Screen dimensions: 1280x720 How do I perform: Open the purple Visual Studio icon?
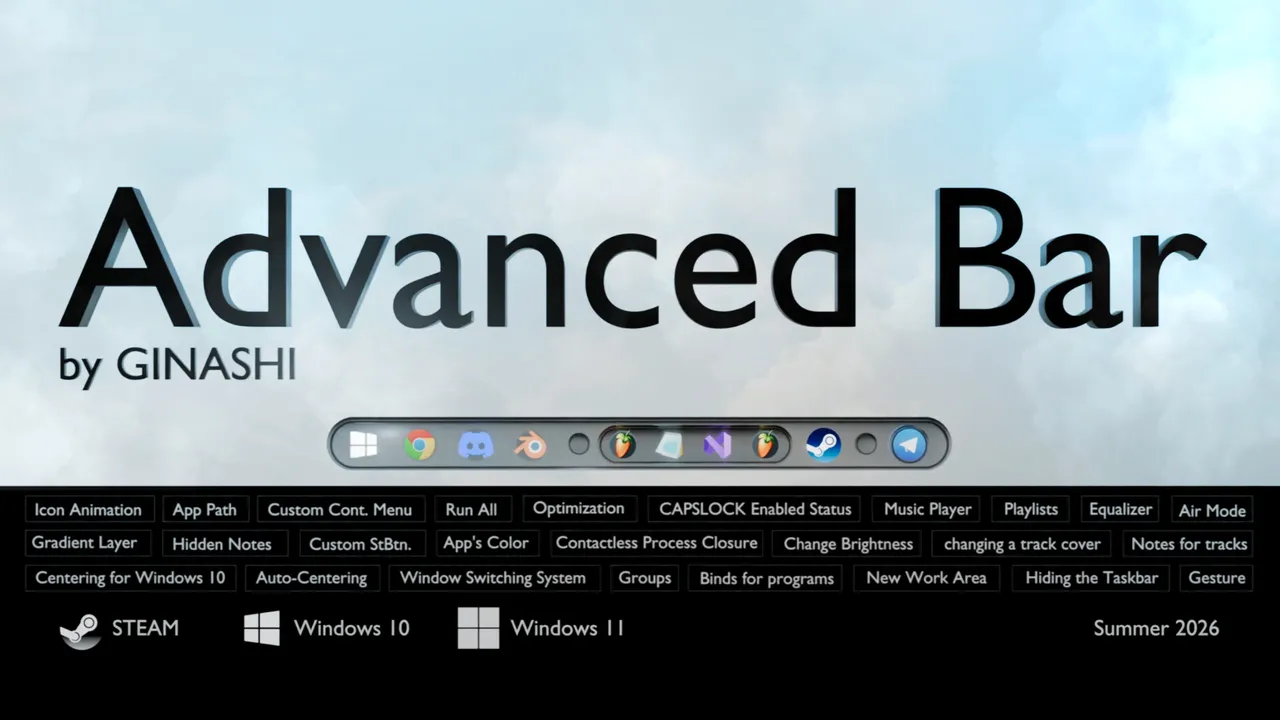[x=717, y=445]
